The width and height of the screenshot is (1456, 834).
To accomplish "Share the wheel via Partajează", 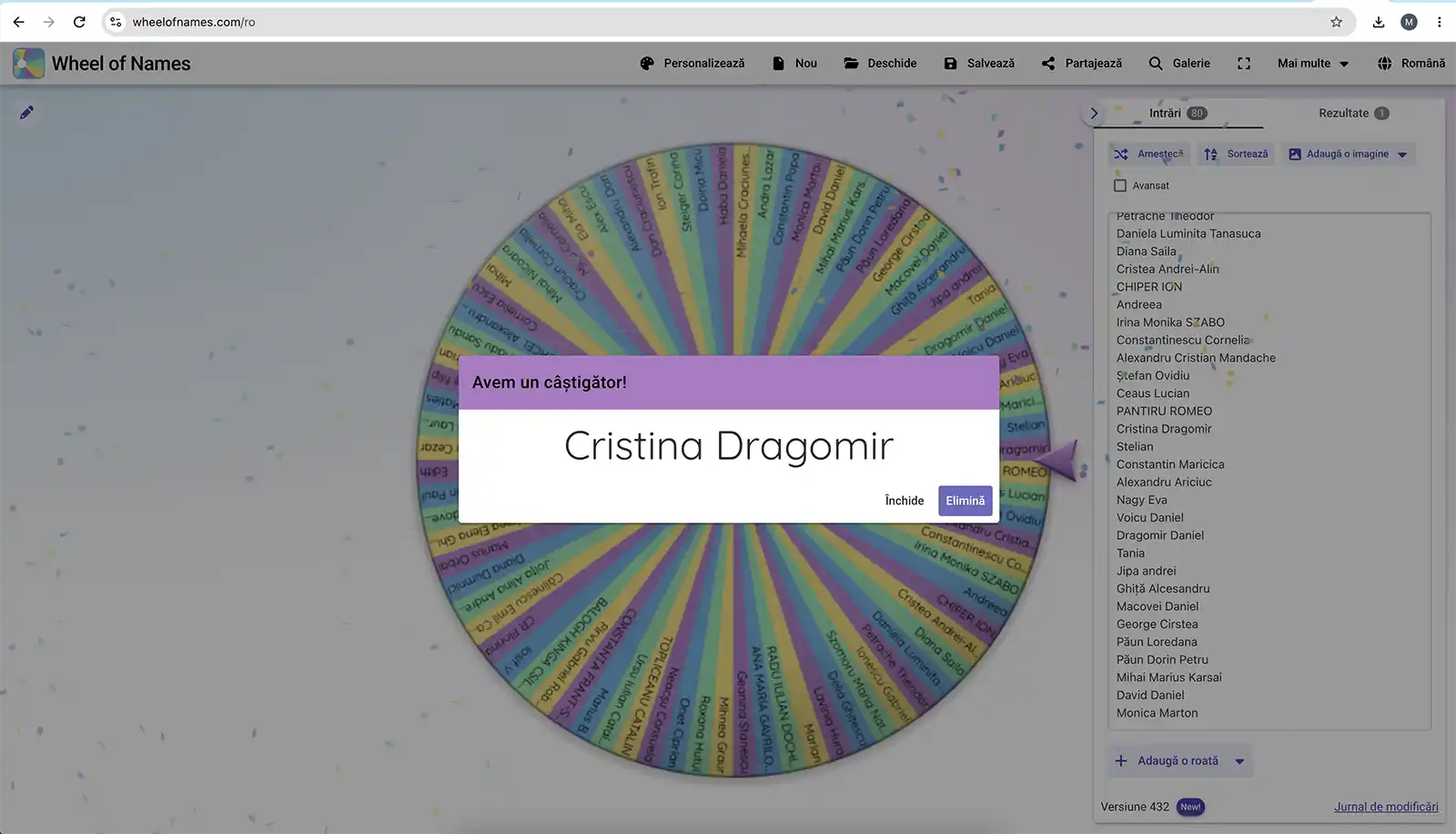I will [x=1082, y=63].
